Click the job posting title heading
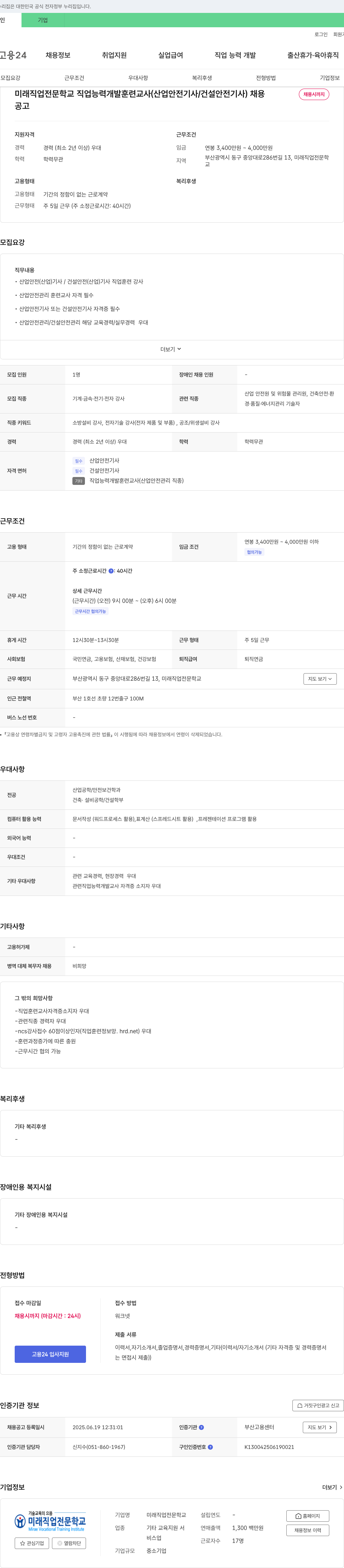344x1568 pixels. [x=140, y=100]
